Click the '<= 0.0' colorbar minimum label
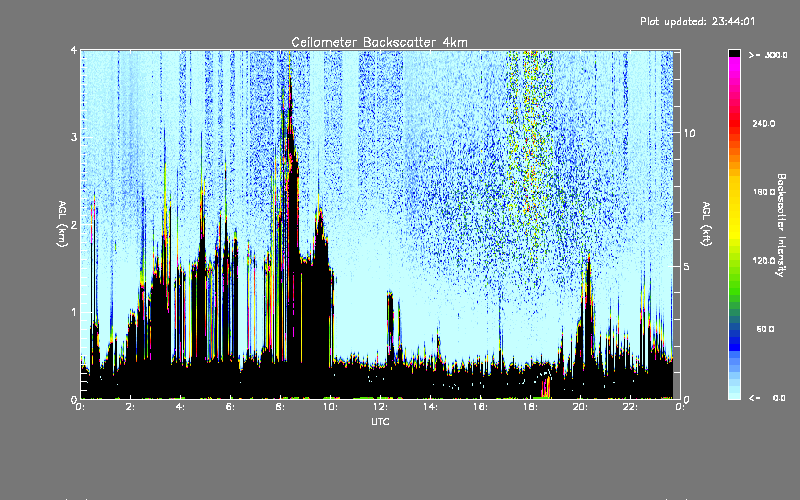 (x=767, y=398)
